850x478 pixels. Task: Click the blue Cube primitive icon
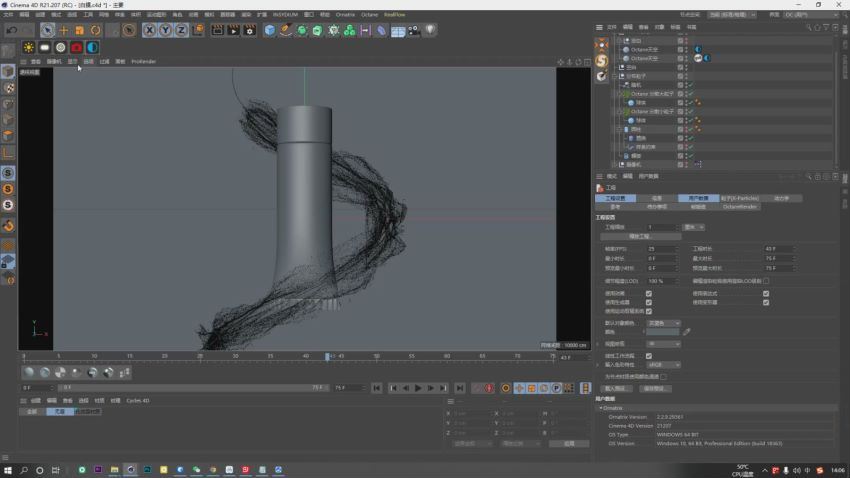[269, 30]
